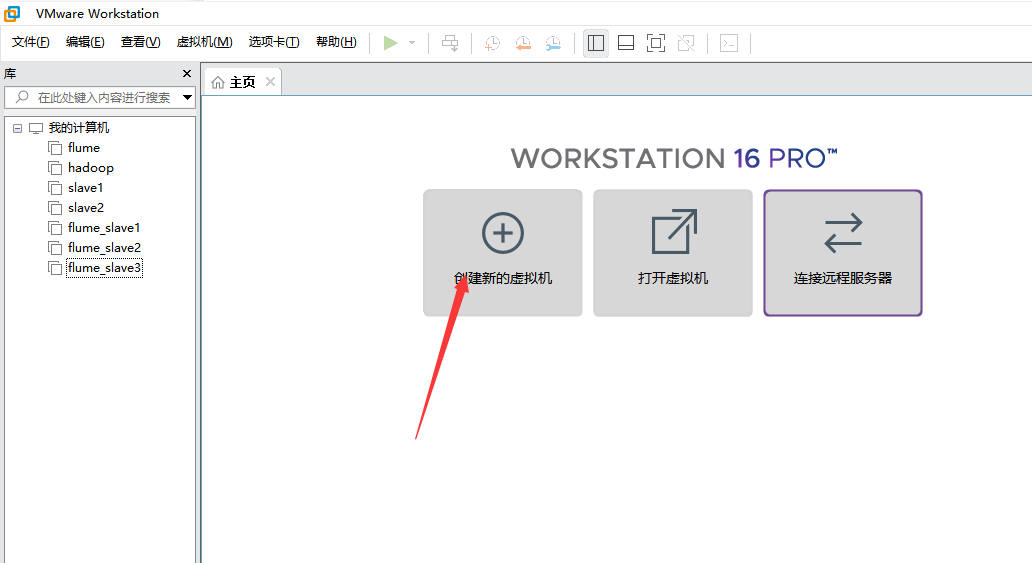Image resolution: width=1032 pixels, height=563 pixels.
Task: Click the full screen mode icon
Action: pos(656,43)
